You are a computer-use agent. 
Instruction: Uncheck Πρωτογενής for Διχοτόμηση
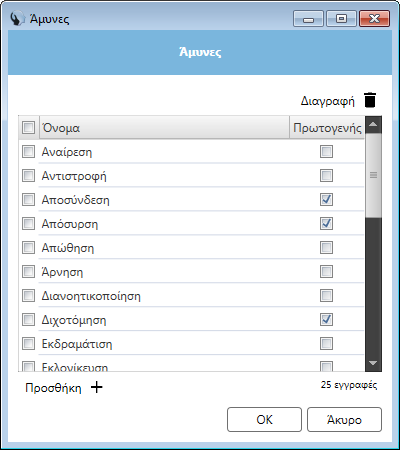[x=326, y=320]
